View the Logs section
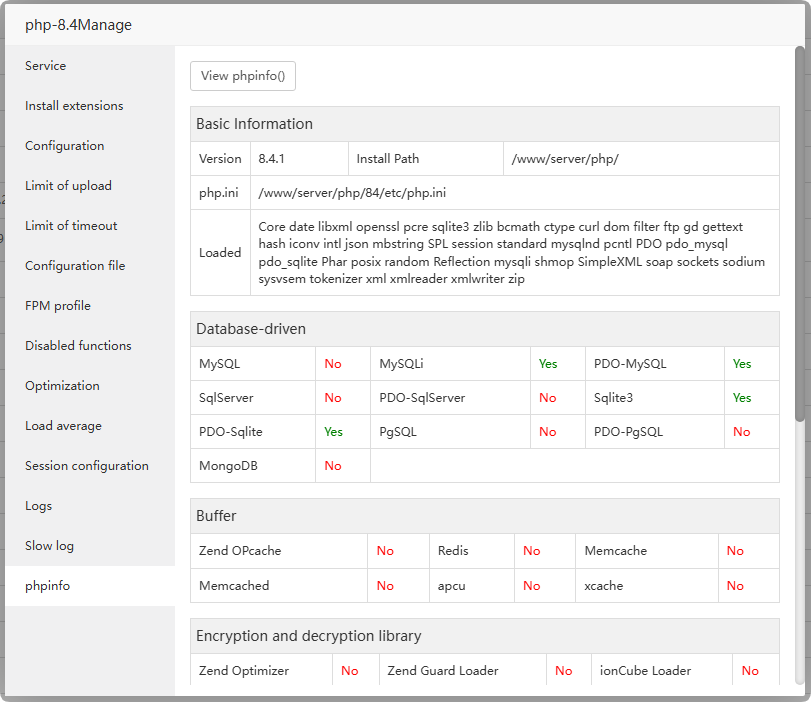Screen dimensions: 811x702 [39, 506]
